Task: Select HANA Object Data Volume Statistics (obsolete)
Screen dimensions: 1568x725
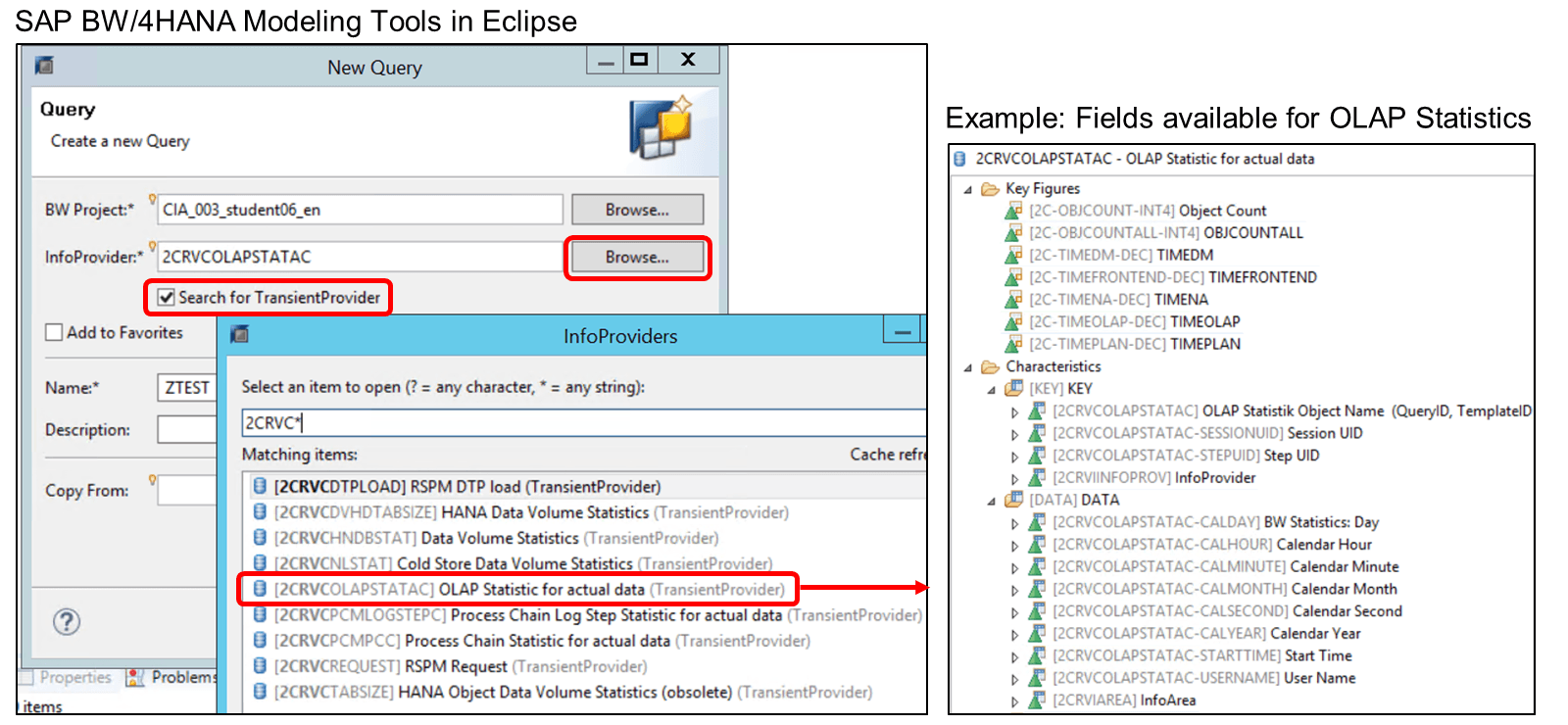Action: [x=563, y=692]
